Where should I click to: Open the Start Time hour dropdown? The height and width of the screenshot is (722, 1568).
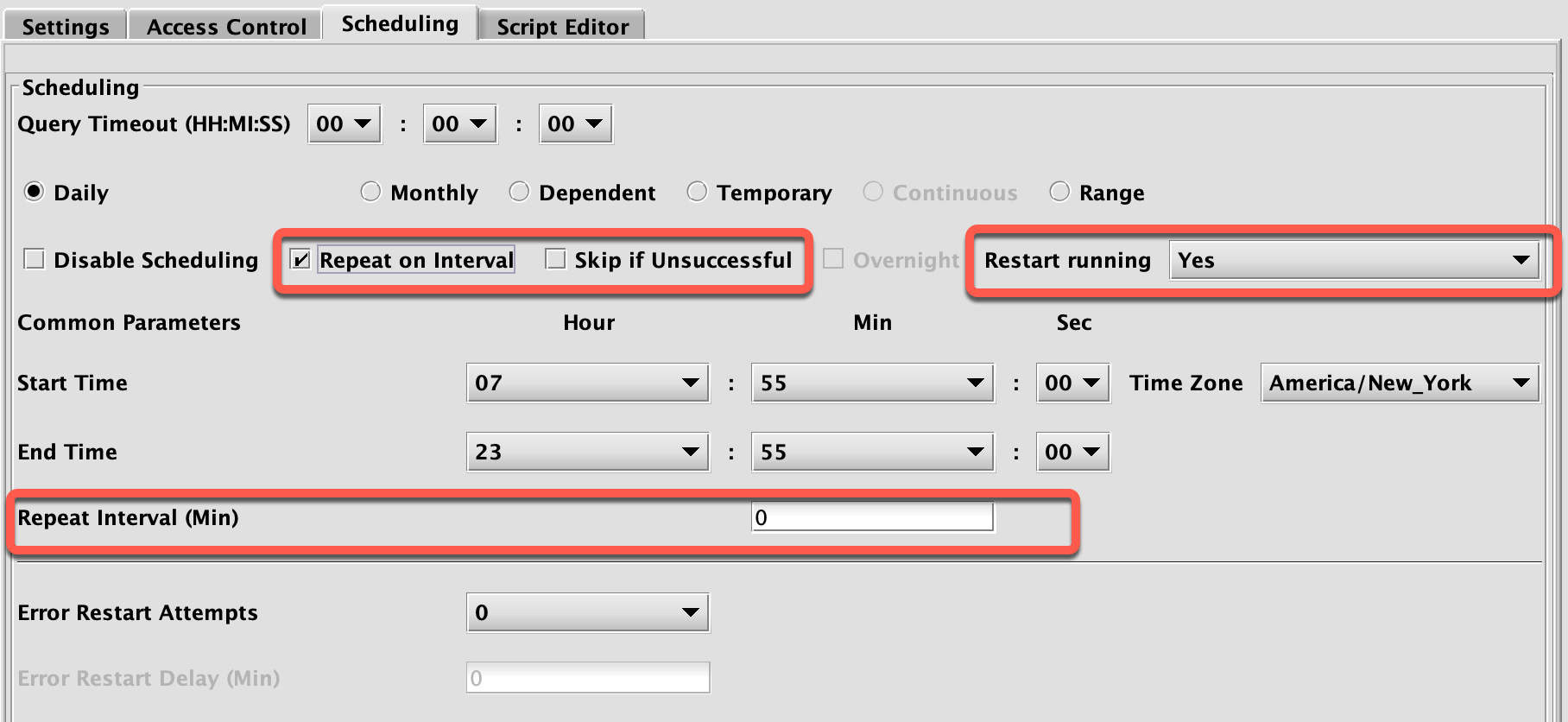click(587, 383)
